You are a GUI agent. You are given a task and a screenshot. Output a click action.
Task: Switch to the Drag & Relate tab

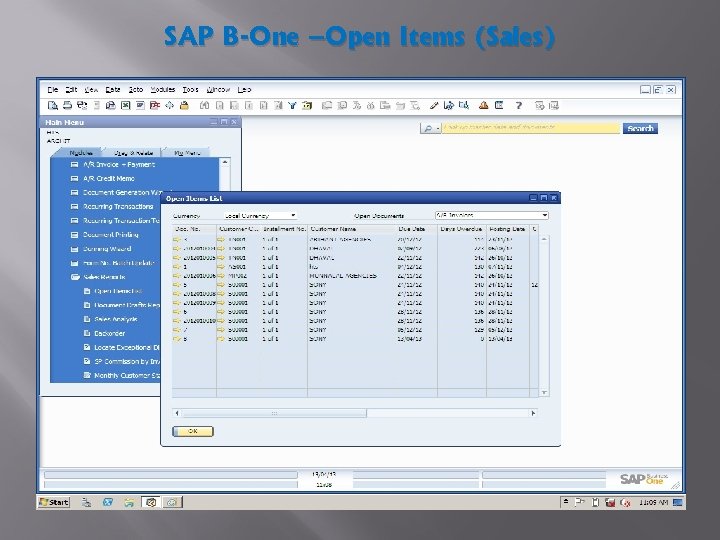(133, 152)
